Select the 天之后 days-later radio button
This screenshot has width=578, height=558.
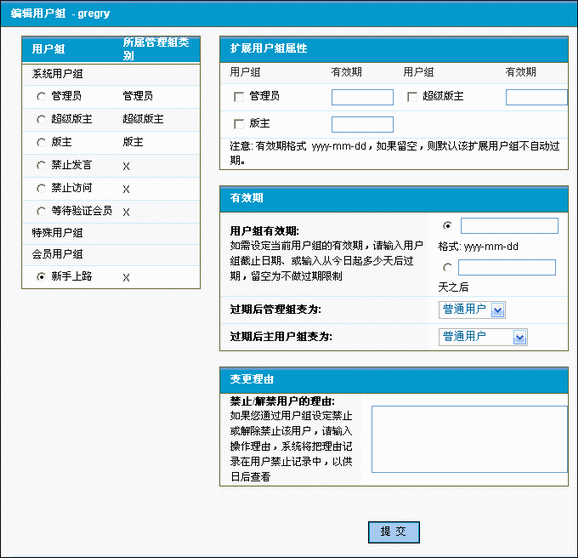[447, 267]
